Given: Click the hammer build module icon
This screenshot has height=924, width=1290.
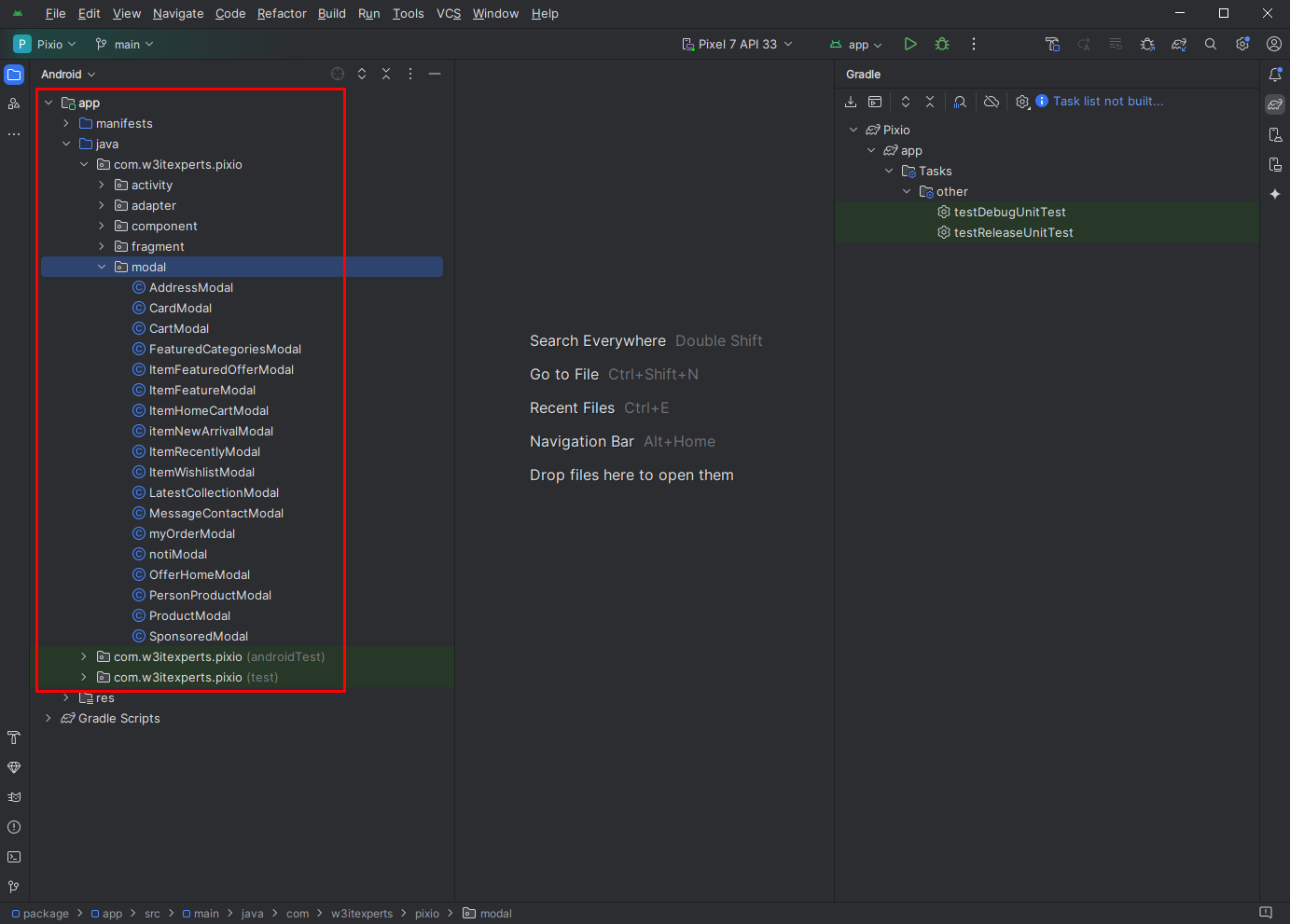Looking at the screenshot, I should pyautogui.click(x=1052, y=44).
